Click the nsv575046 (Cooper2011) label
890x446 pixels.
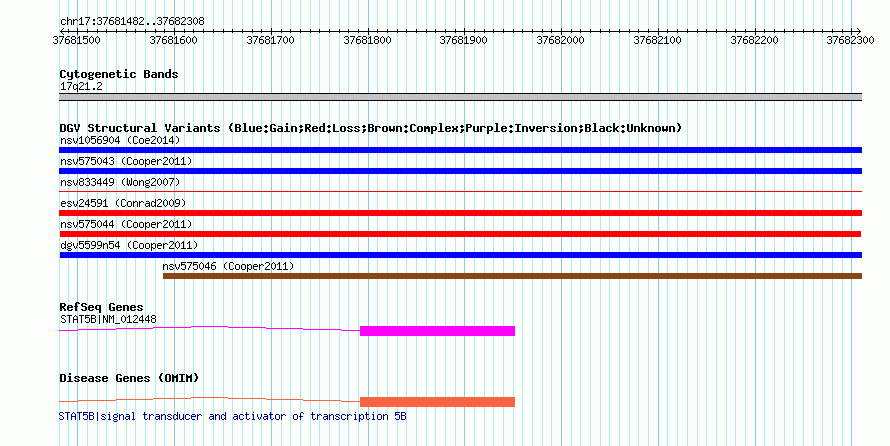pyautogui.click(x=228, y=266)
